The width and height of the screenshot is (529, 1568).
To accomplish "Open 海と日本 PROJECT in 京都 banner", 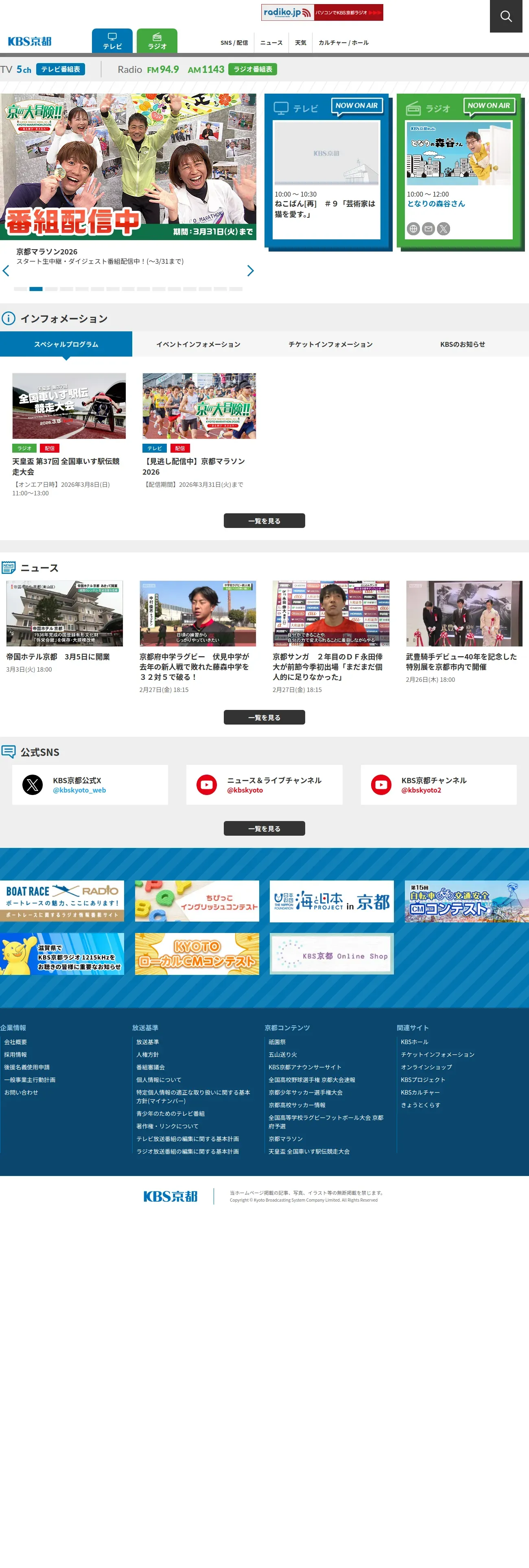I will (332, 901).
